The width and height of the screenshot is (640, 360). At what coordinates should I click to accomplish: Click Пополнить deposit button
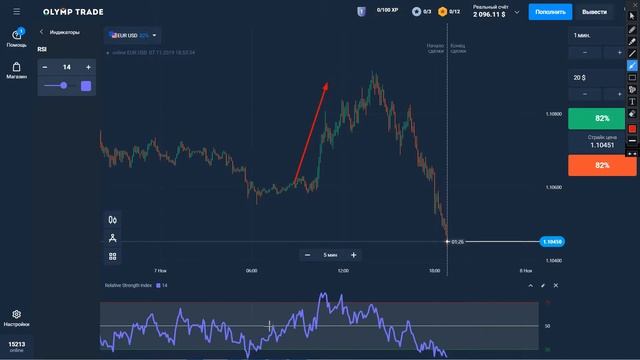550,12
